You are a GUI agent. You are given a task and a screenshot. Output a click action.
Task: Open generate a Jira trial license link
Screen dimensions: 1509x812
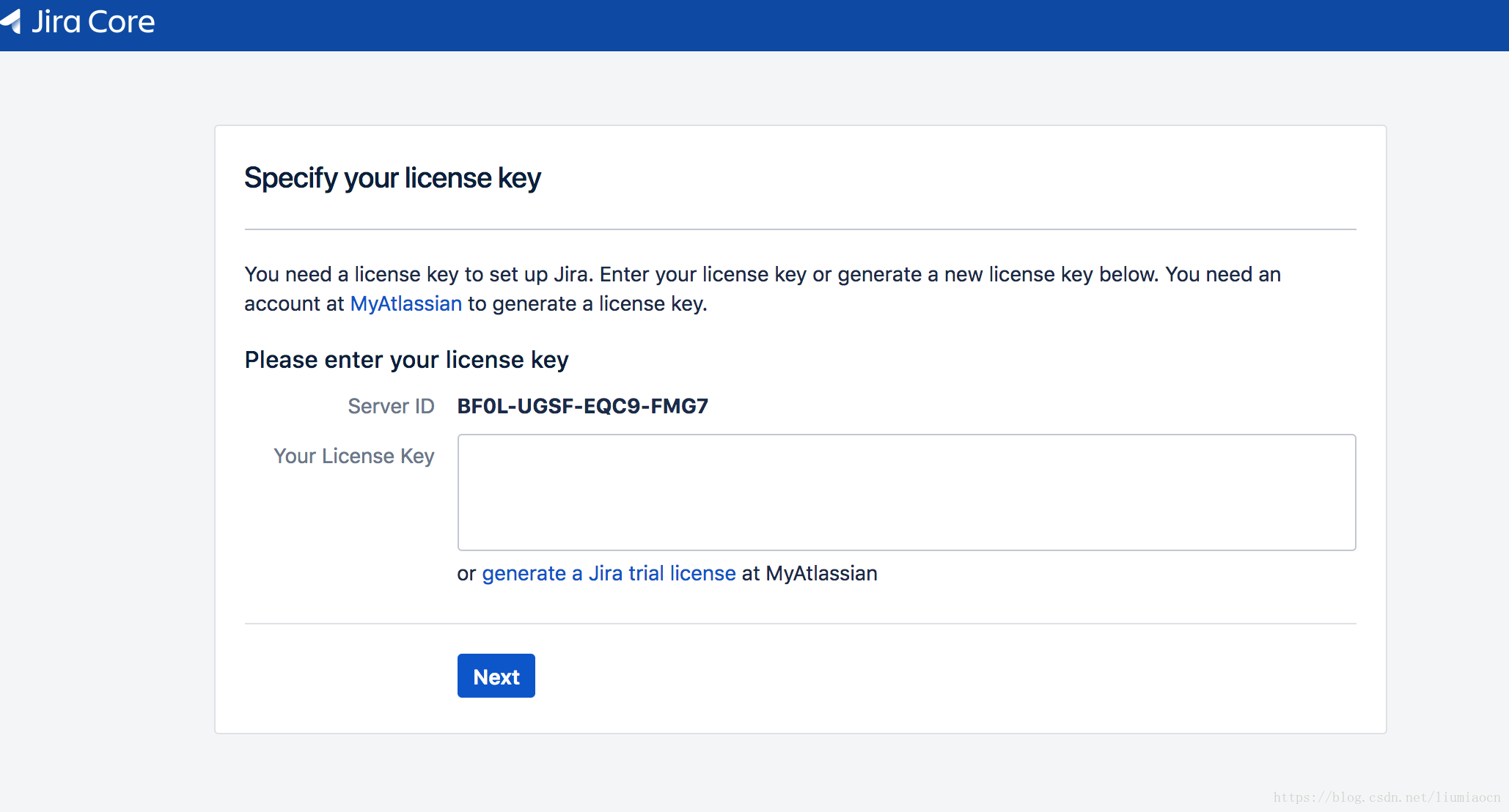609,573
